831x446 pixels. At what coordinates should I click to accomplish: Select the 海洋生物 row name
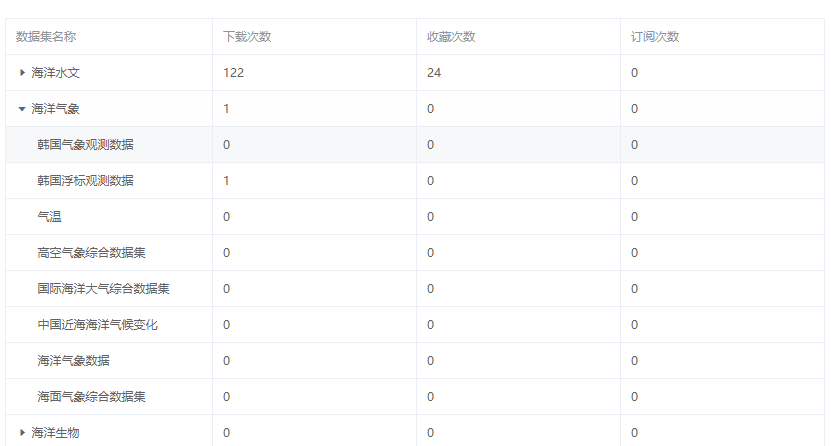pos(55,433)
